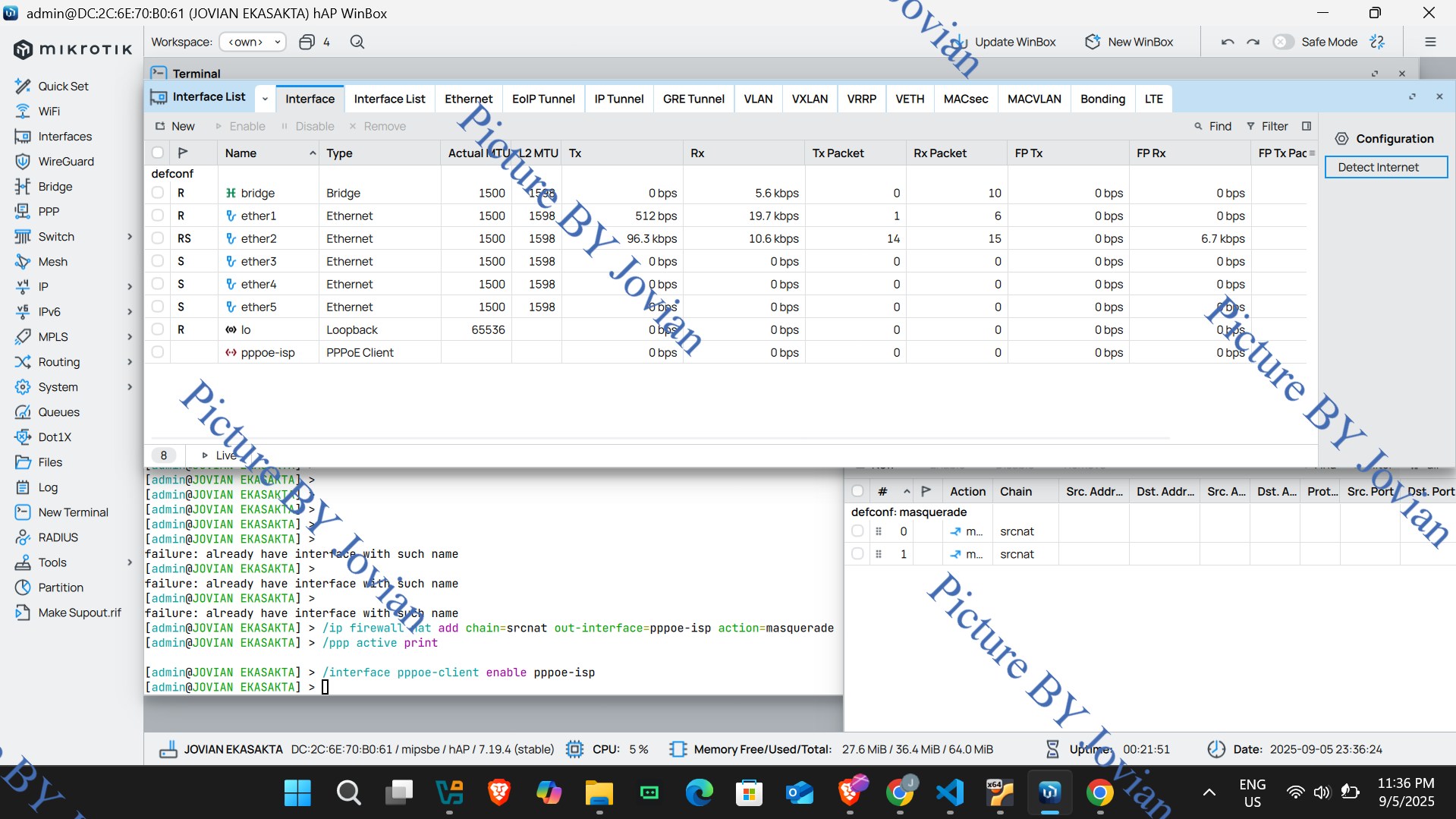The width and height of the screenshot is (1456, 819).
Task: Switch to LTE tab
Action: coord(1153,99)
